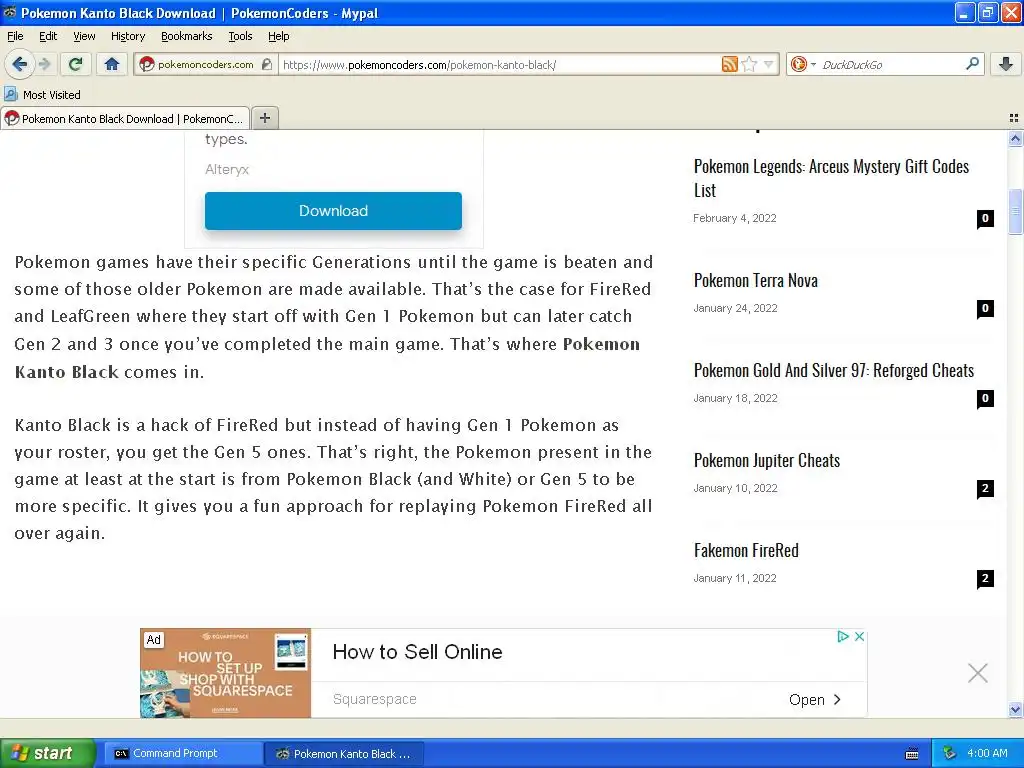Screen dimensions: 1024x768
Task: Click the 4:00 AM taskbar clock
Action: (987, 753)
